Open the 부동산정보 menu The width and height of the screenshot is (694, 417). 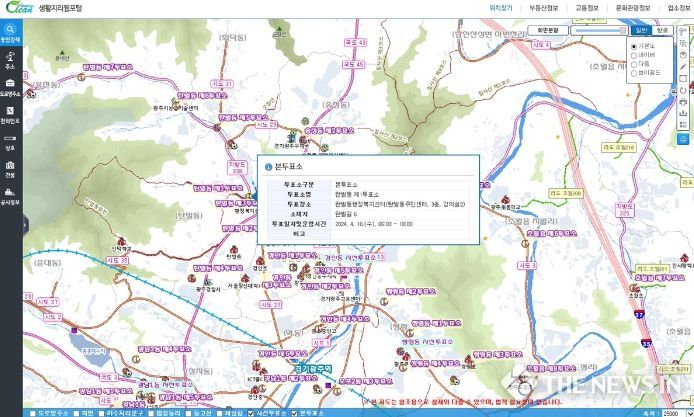pyautogui.click(x=544, y=8)
